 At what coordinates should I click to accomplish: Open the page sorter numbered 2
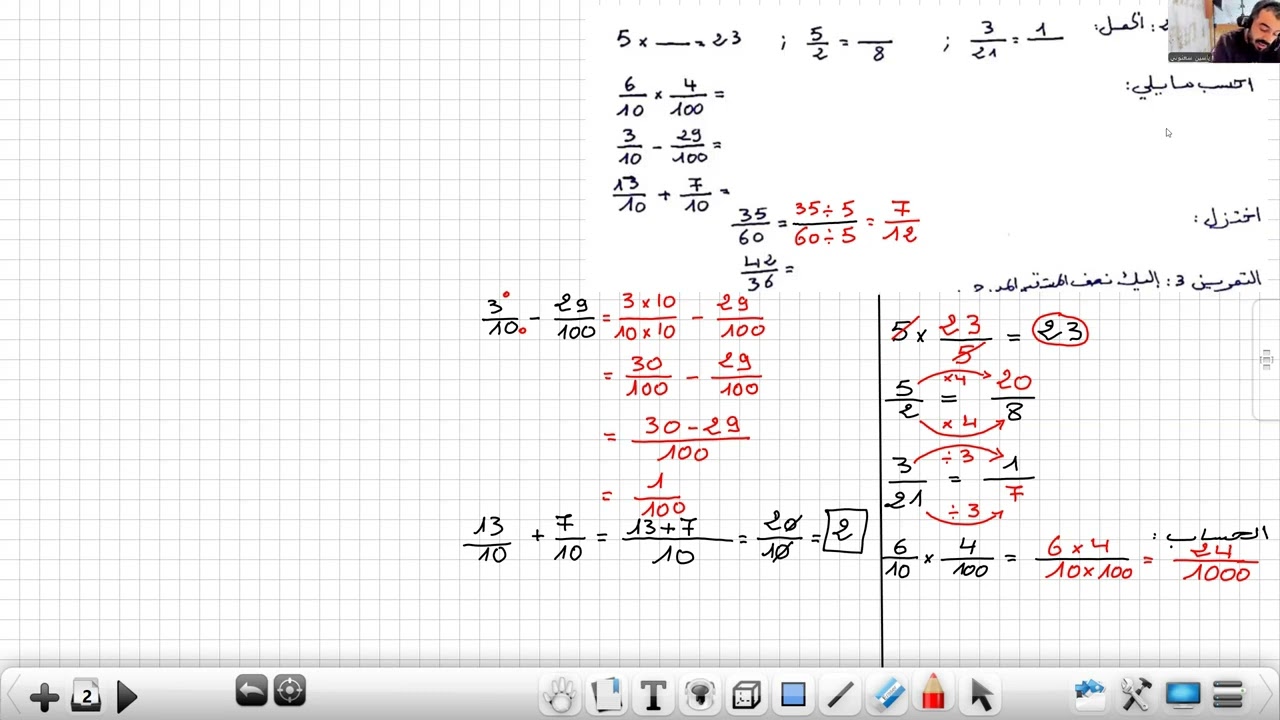(x=86, y=696)
